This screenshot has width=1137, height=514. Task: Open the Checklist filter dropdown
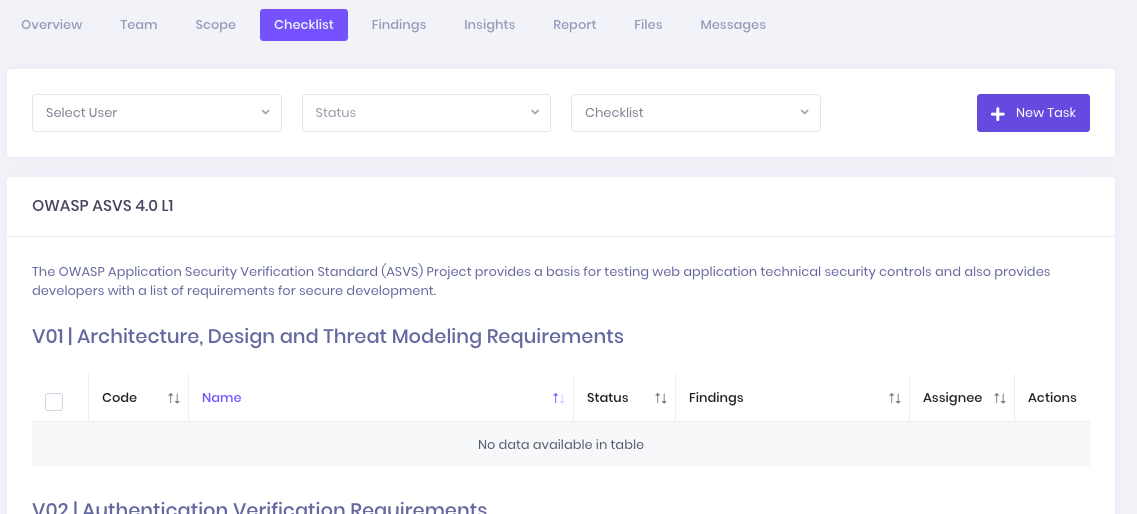click(695, 113)
